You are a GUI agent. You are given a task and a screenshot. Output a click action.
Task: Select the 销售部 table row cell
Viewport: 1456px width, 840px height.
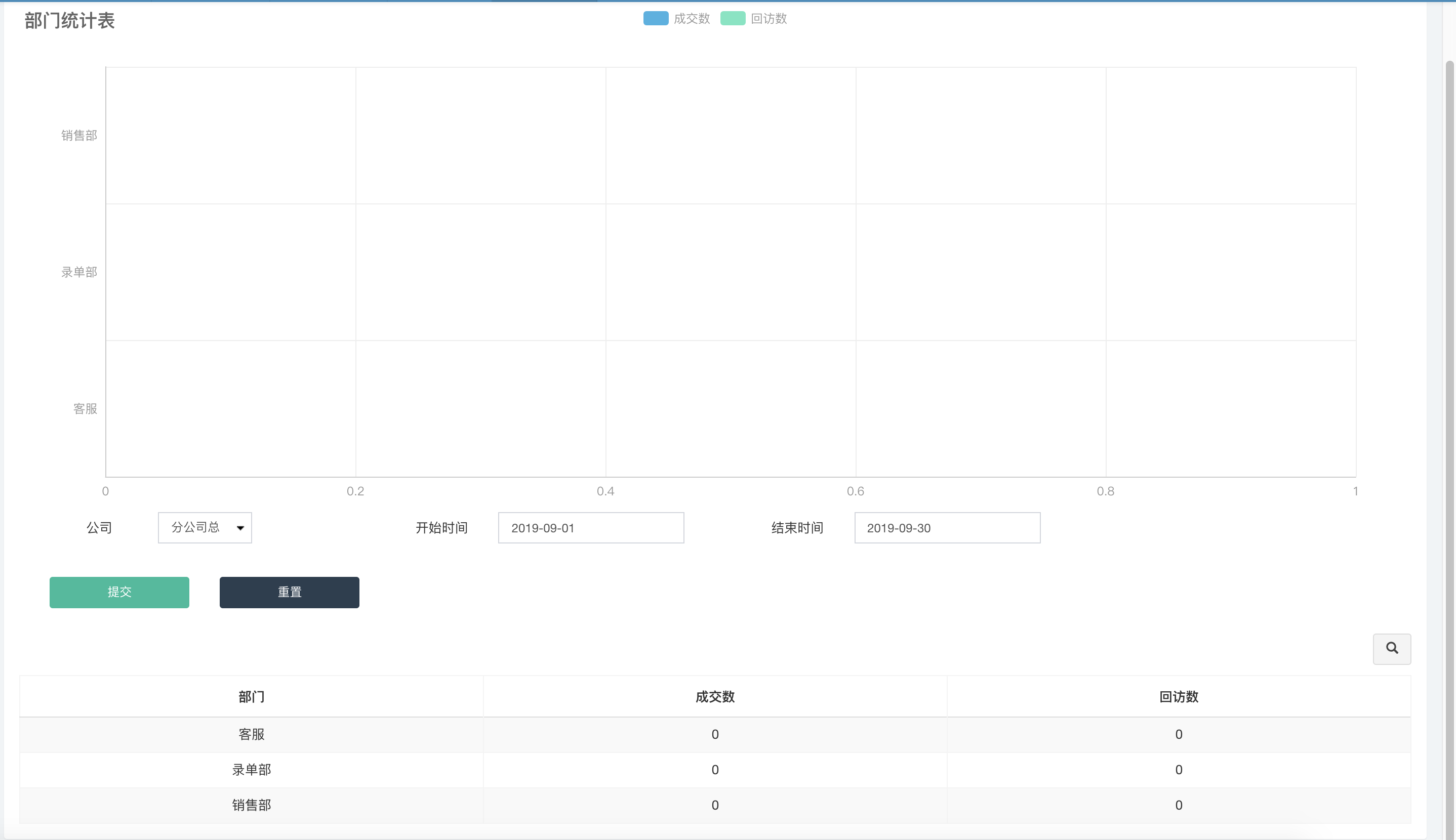tap(252, 805)
